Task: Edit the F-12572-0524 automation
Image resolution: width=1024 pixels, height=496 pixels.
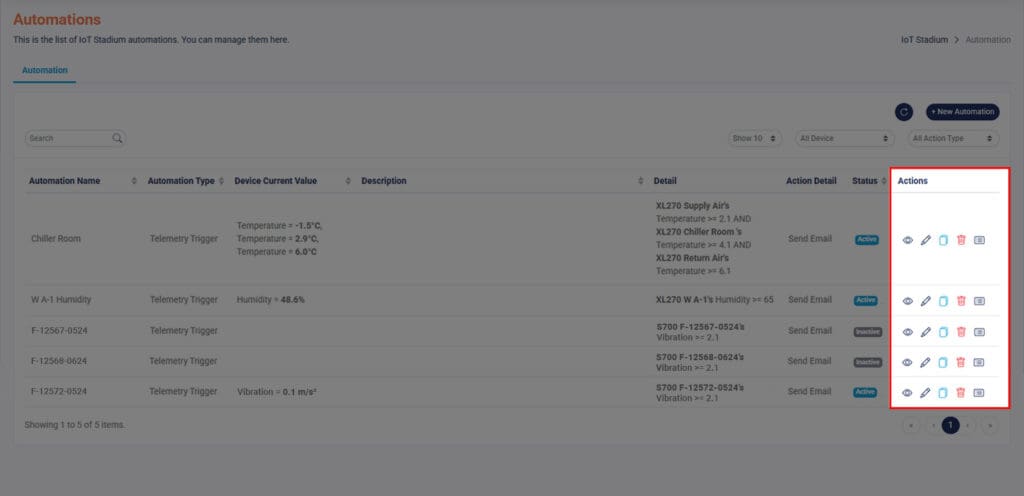Action: (925, 392)
